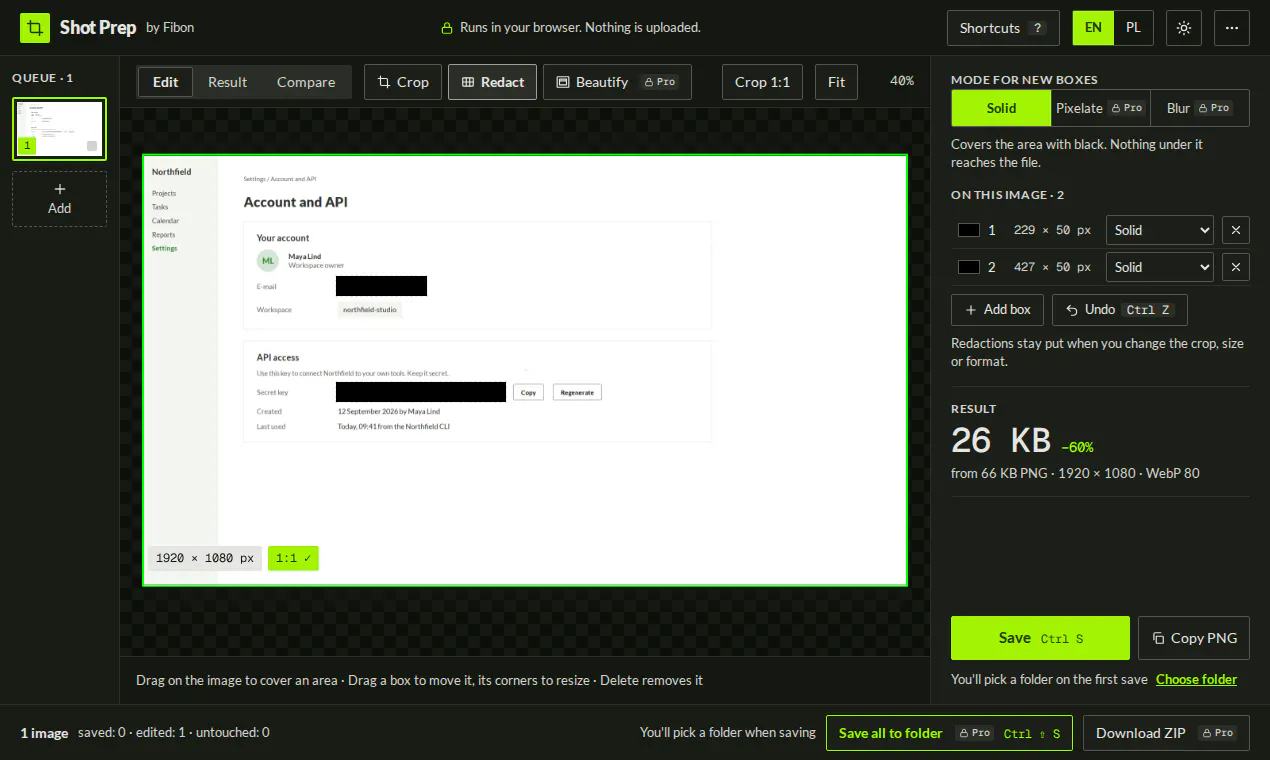Open the Beautify Pro tool
Screen dimensions: 1270x760
(617, 82)
